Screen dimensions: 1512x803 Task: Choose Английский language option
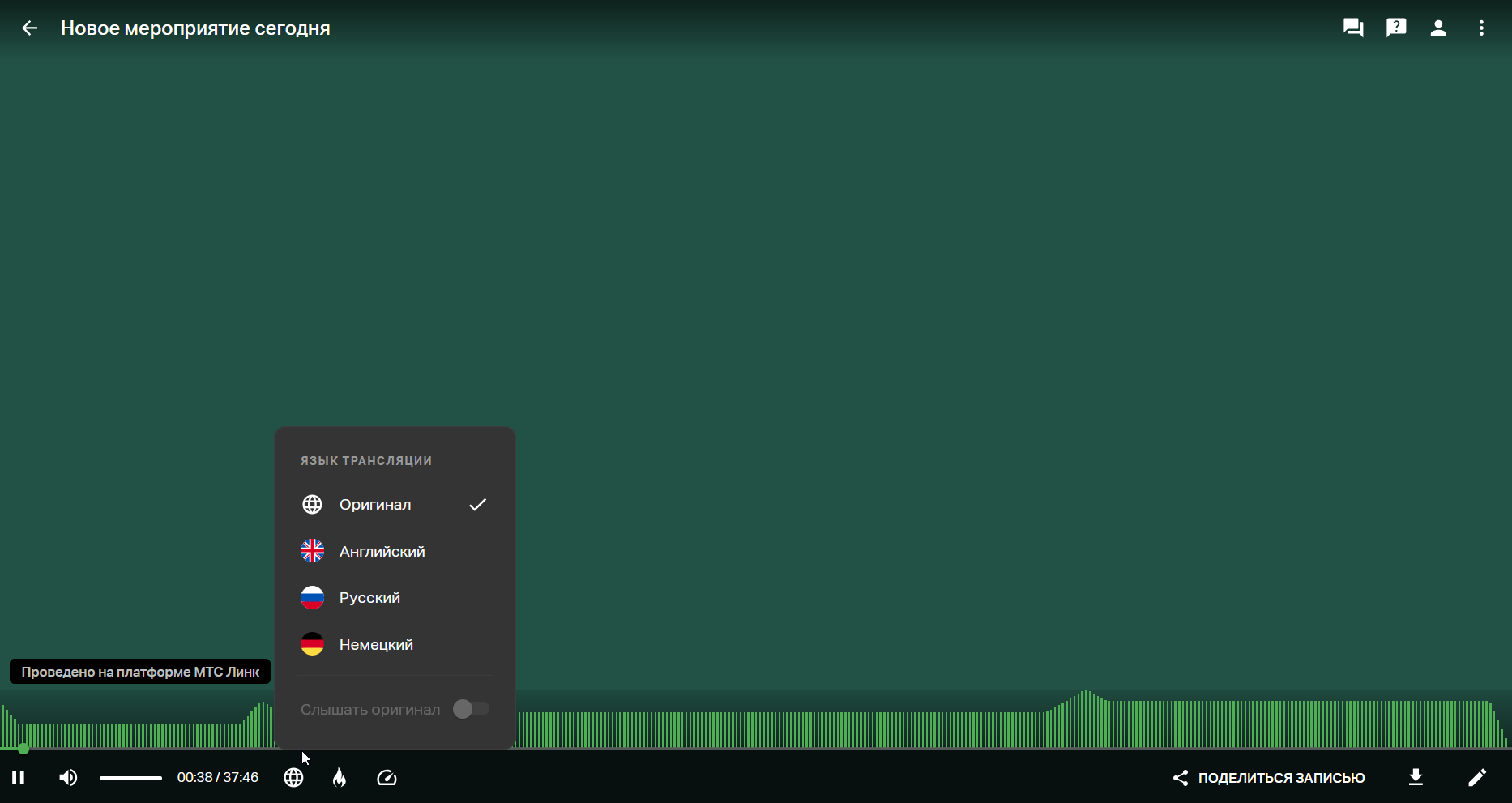(395, 552)
